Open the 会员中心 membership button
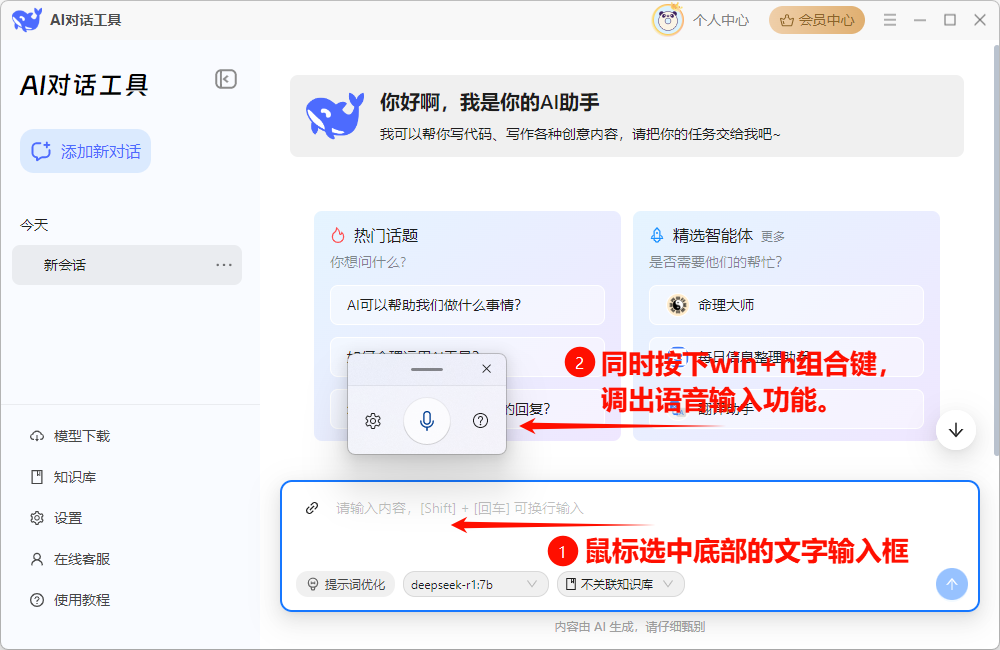 pyautogui.click(x=816, y=20)
